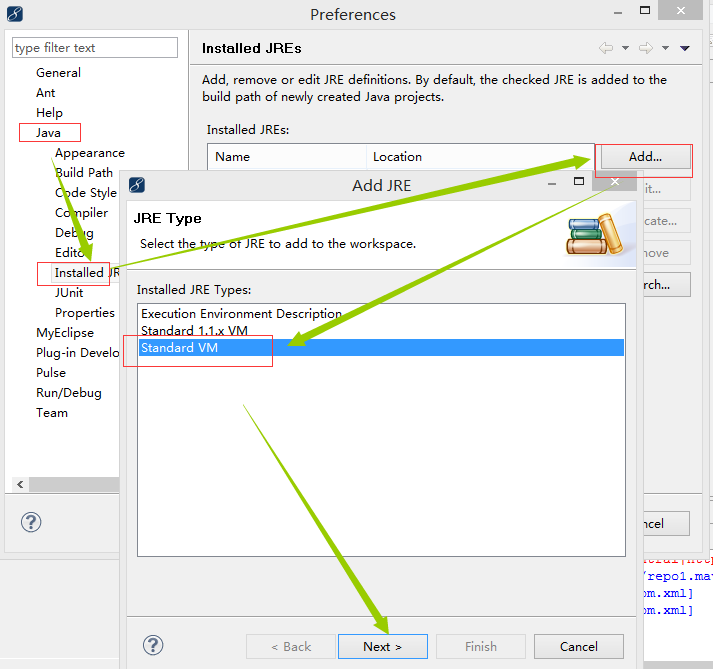Viewport: 713px width, 669px height.
Task: Click the Preferences help question-mark icon
Action: coord(31,522)
